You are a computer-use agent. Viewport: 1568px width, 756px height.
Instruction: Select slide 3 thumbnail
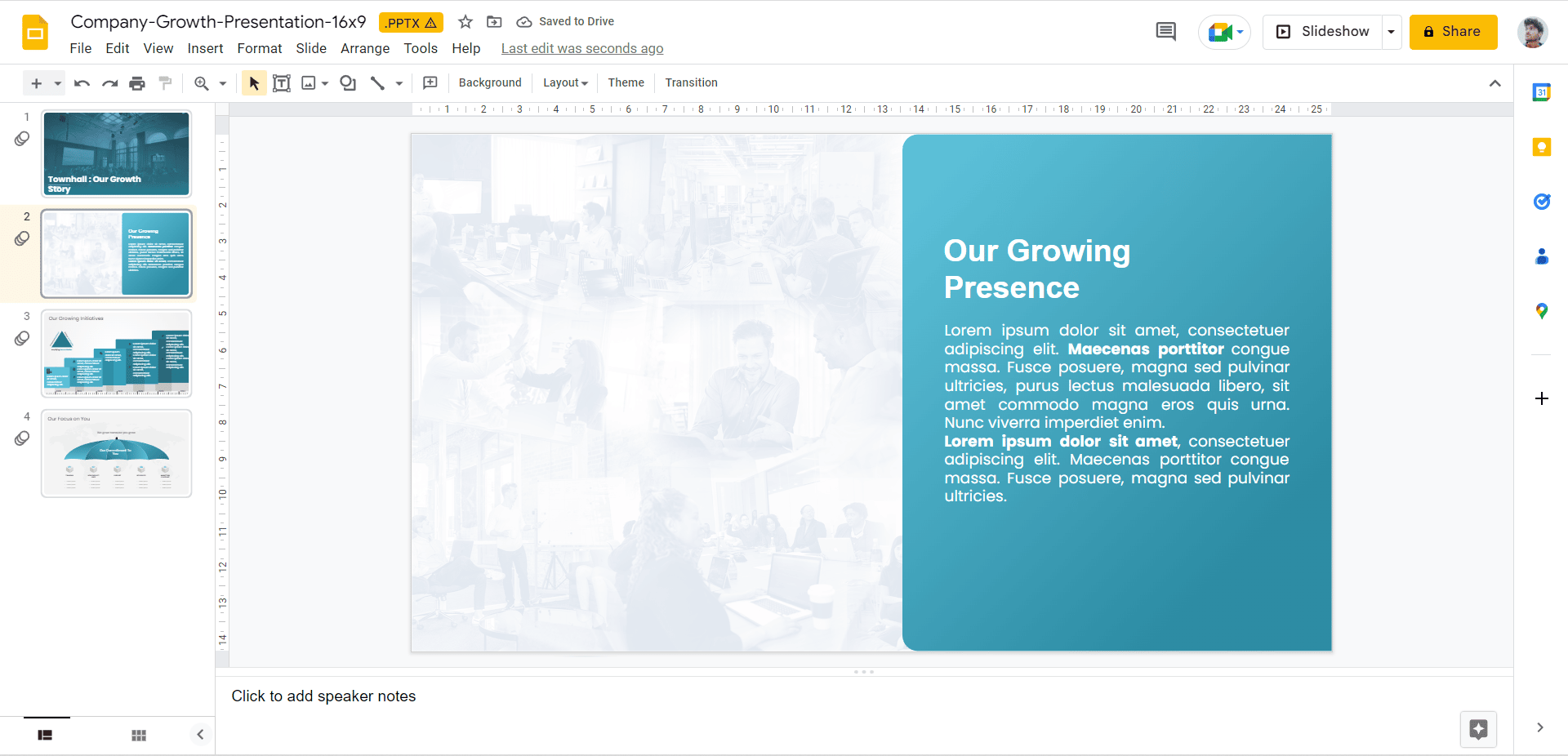(116, 354)
